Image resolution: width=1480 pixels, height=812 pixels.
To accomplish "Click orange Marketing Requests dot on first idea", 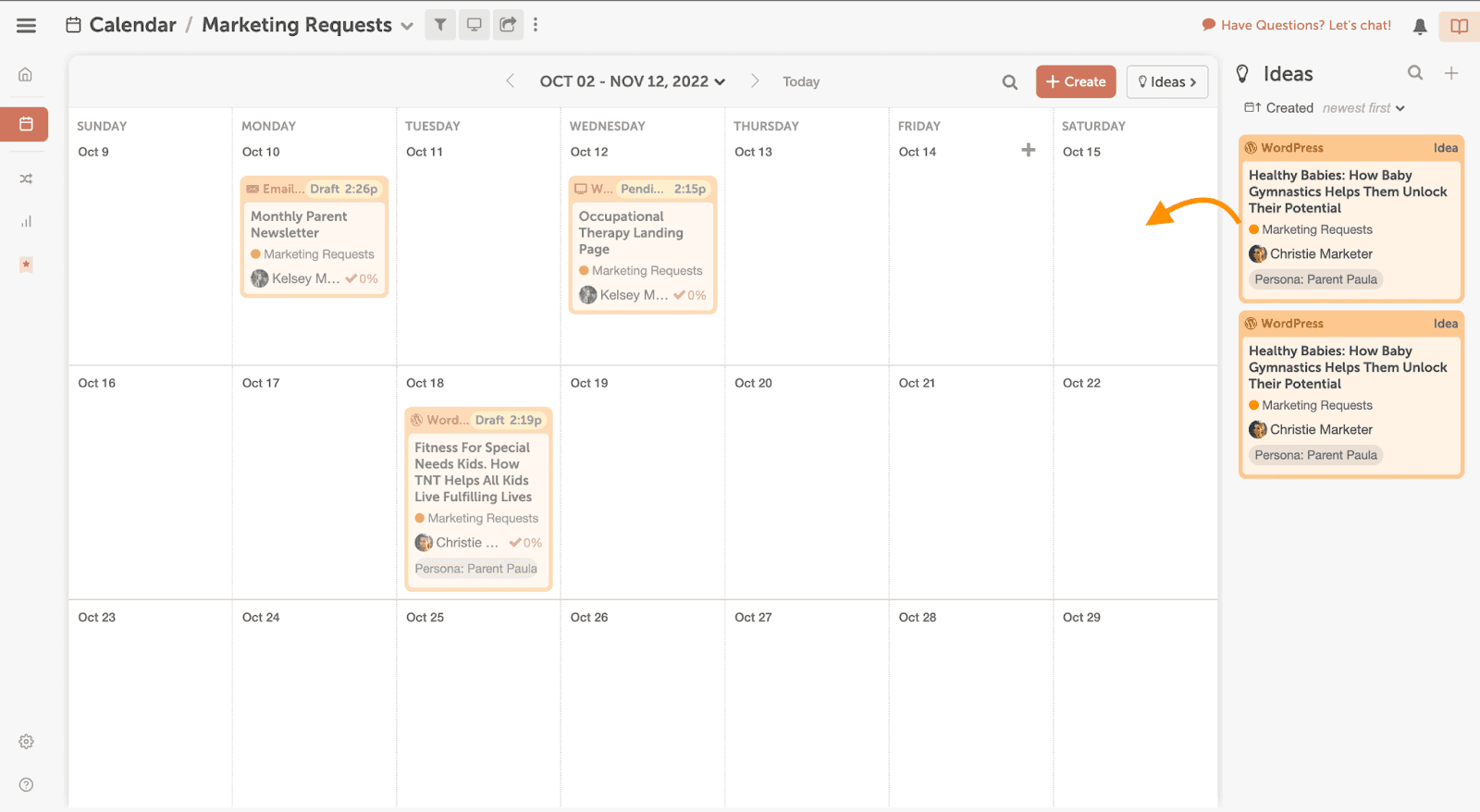I will pos(1253,229).
